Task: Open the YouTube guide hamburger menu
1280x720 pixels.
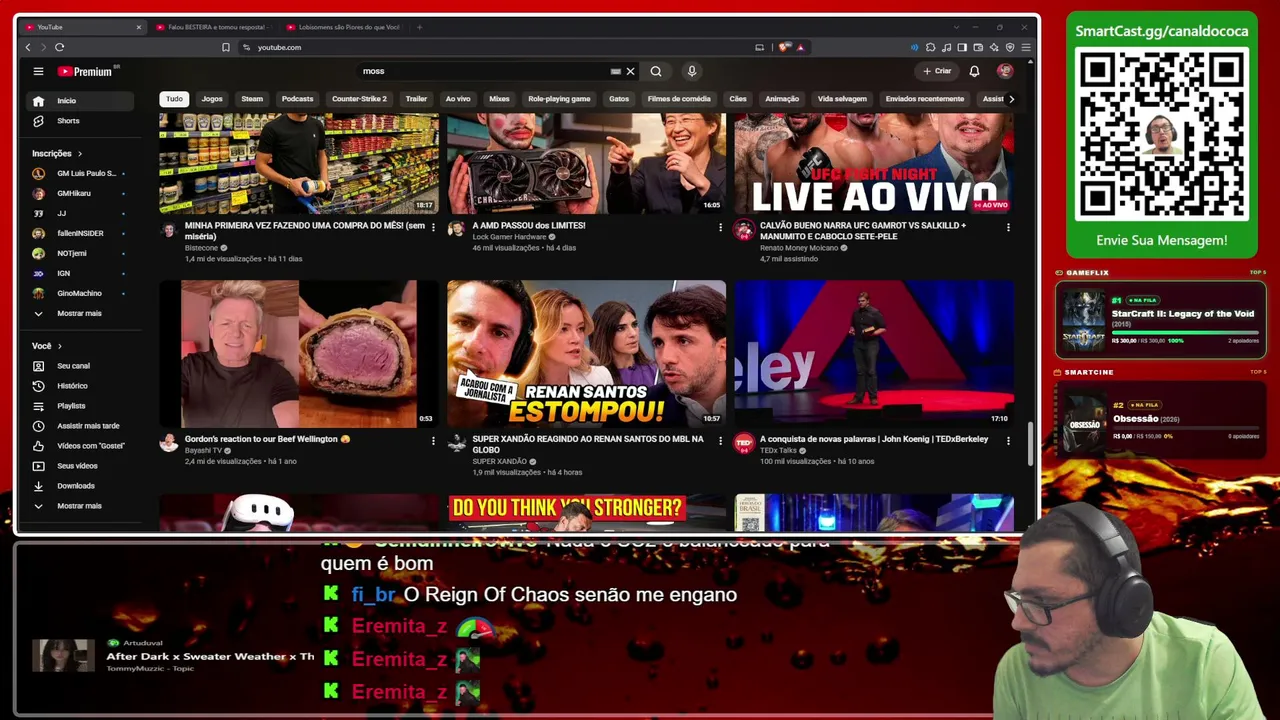Action: click(x=38, y=71)
